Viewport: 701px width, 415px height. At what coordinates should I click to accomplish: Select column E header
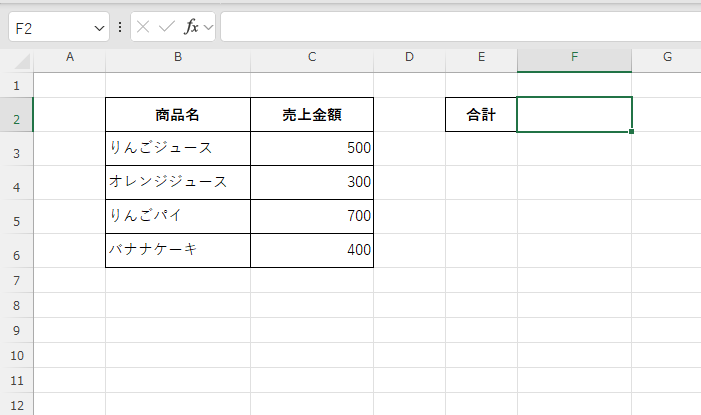click(x=481, y=60)
